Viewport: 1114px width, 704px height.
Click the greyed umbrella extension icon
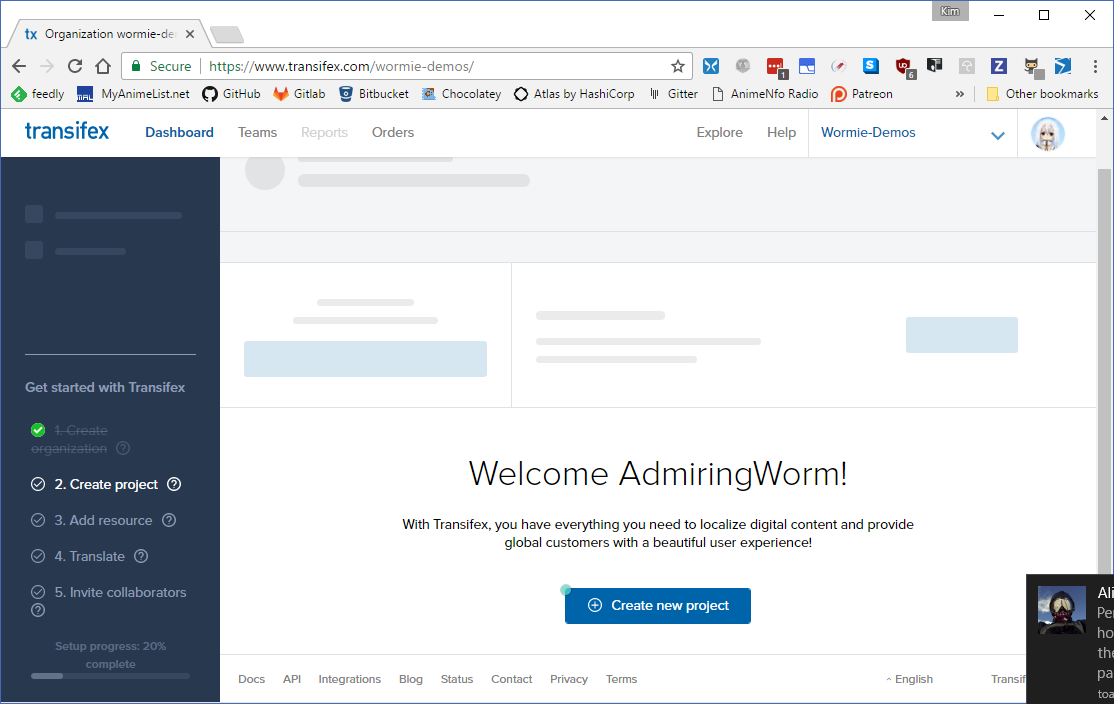967,66
